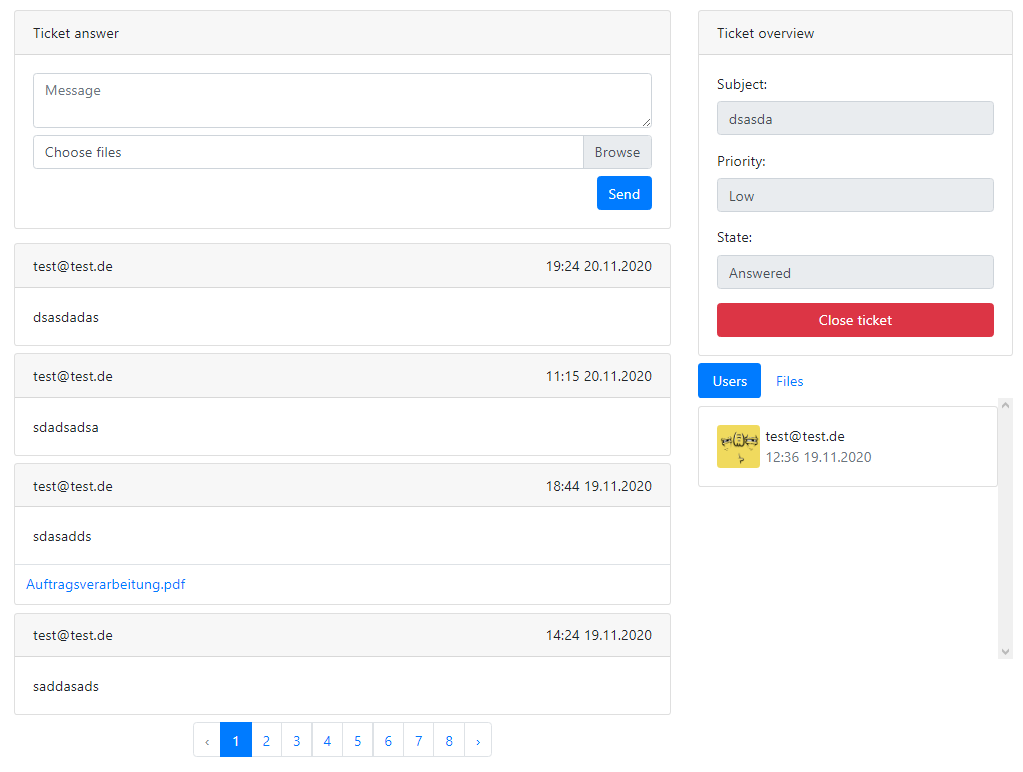This screenshot has height=772, width=1023.
Task: Click the Priority: label
Action: (x=741, y=161)
